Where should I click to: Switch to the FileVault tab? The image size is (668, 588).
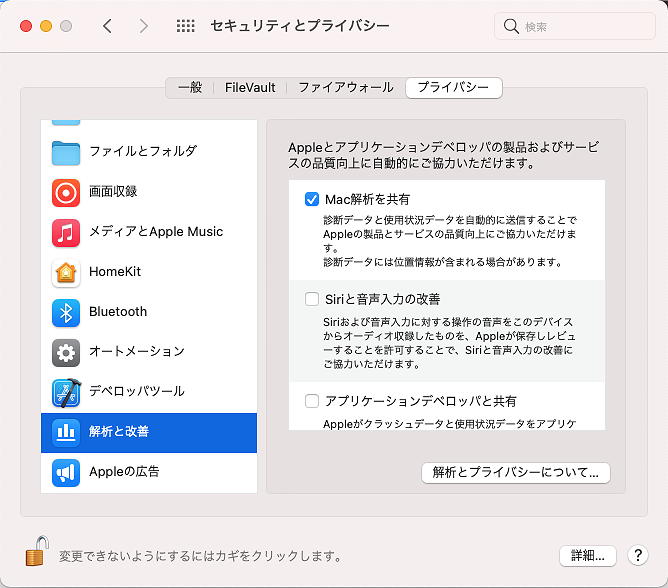[250, 87]
